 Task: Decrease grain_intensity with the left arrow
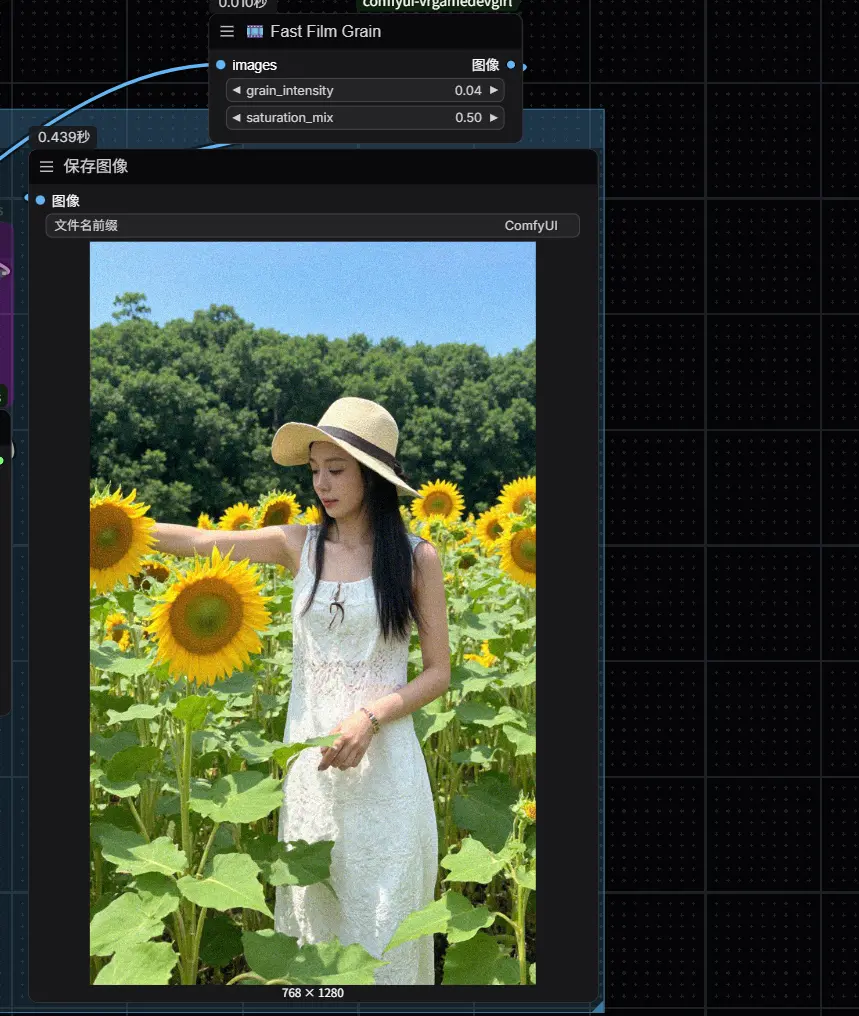236,91
